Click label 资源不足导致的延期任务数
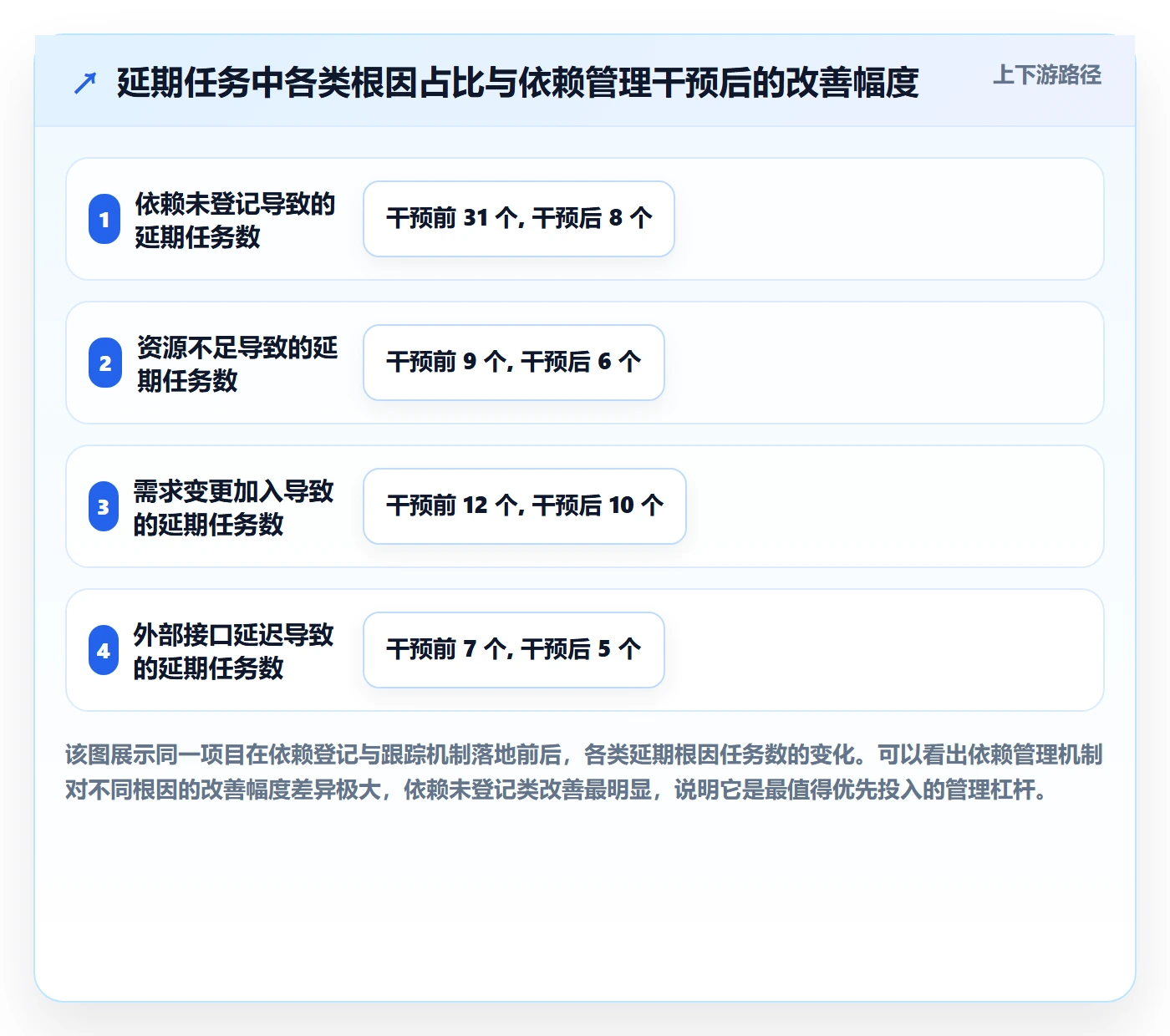 point(237,363)
